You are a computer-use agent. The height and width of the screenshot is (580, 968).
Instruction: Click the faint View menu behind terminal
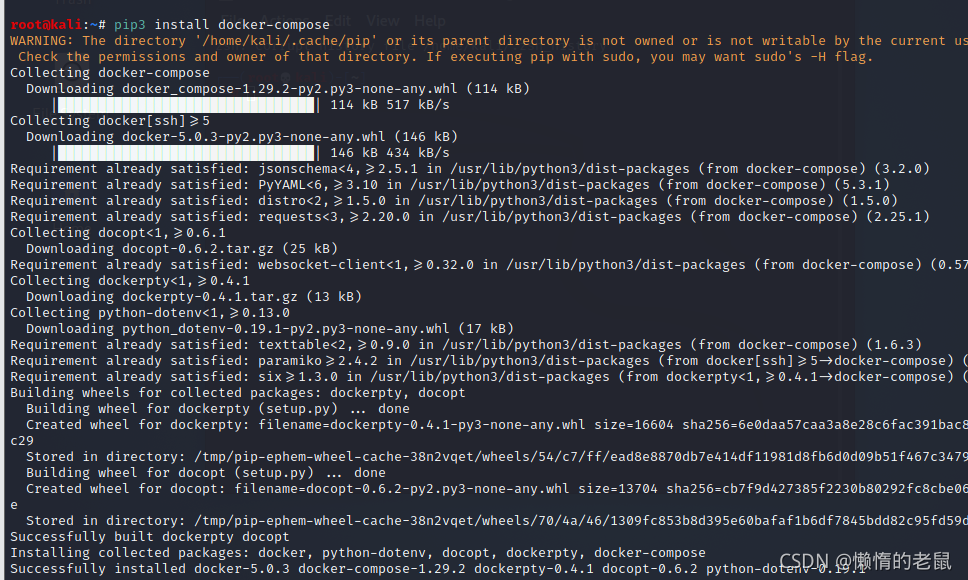(x=383, y=21)
